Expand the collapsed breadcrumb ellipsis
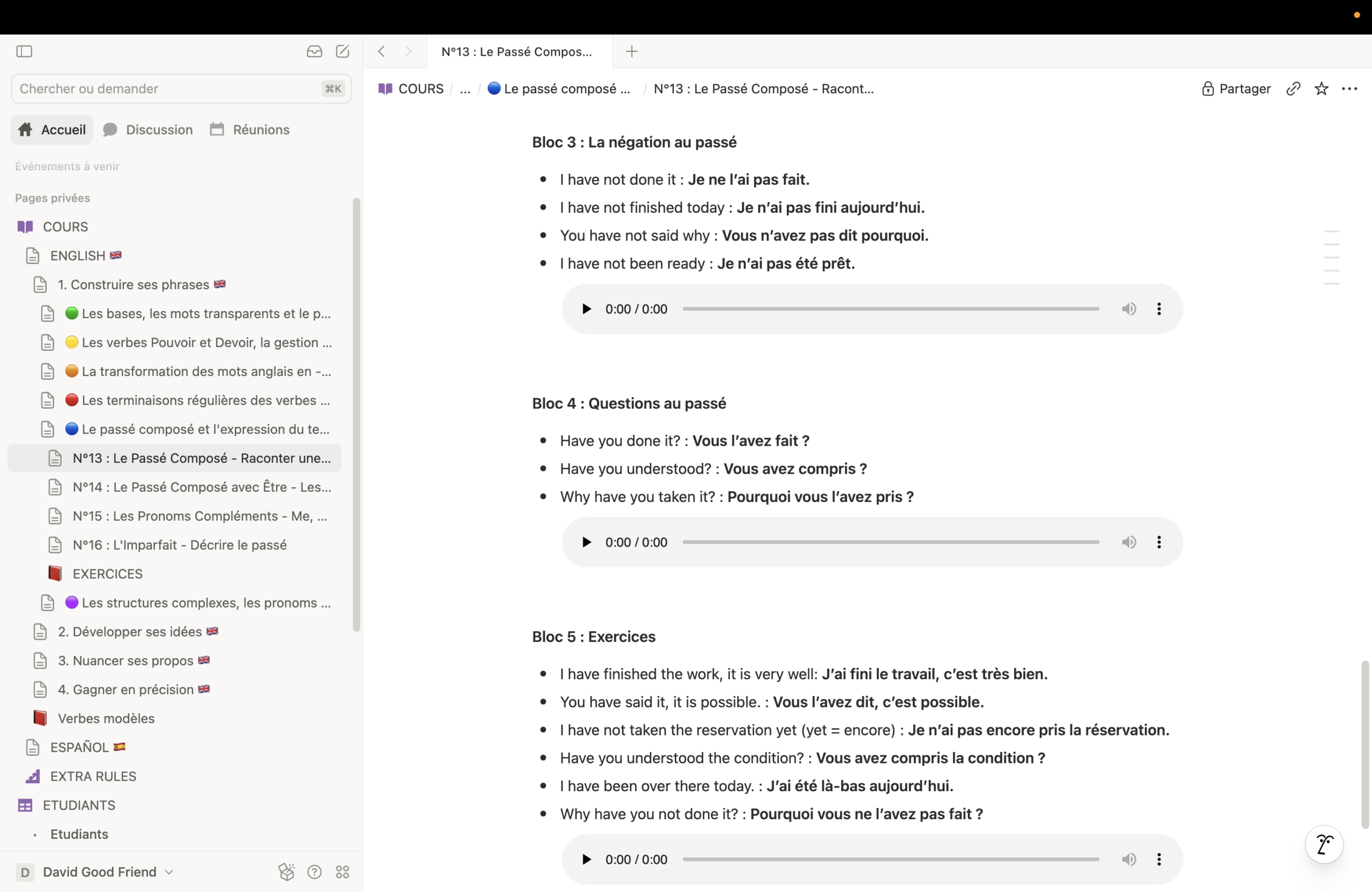This screenshot has width=1372, height=892. pyautogui.click(x=465, y=89)
